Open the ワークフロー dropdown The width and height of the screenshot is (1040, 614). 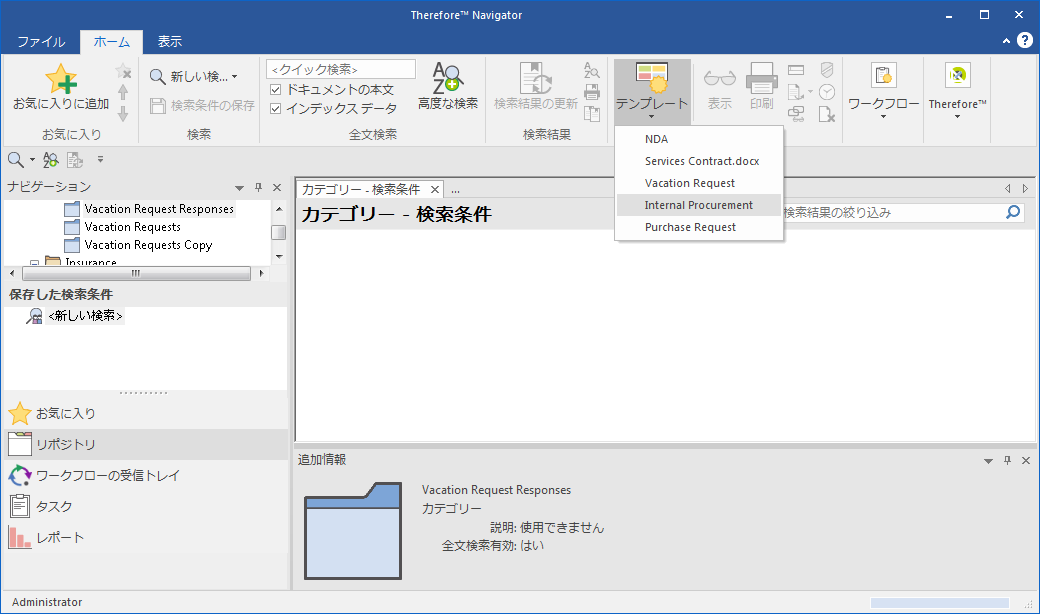(883, 92)
